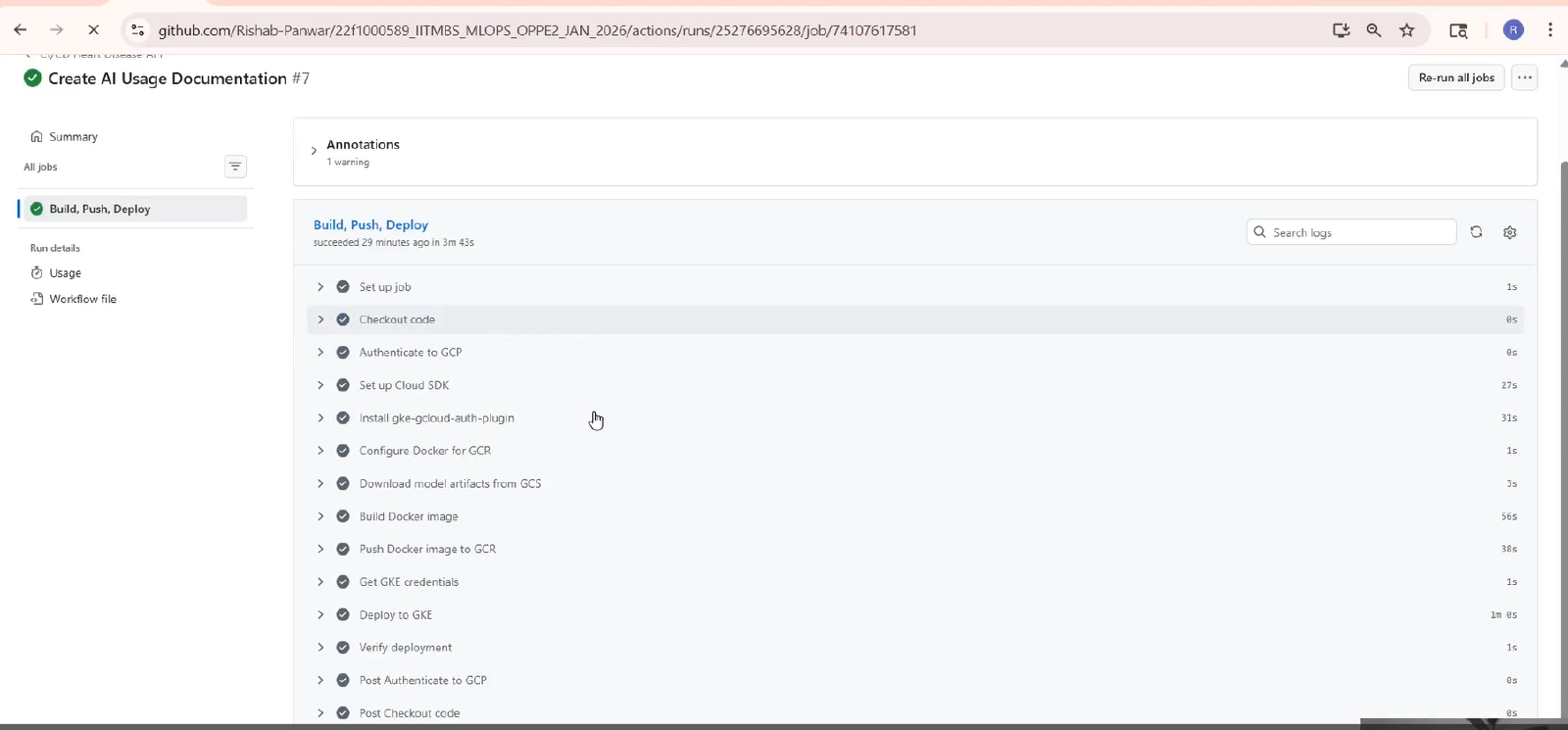
Task: Expand Deploy to GKE step
Action: click(320, 615)
